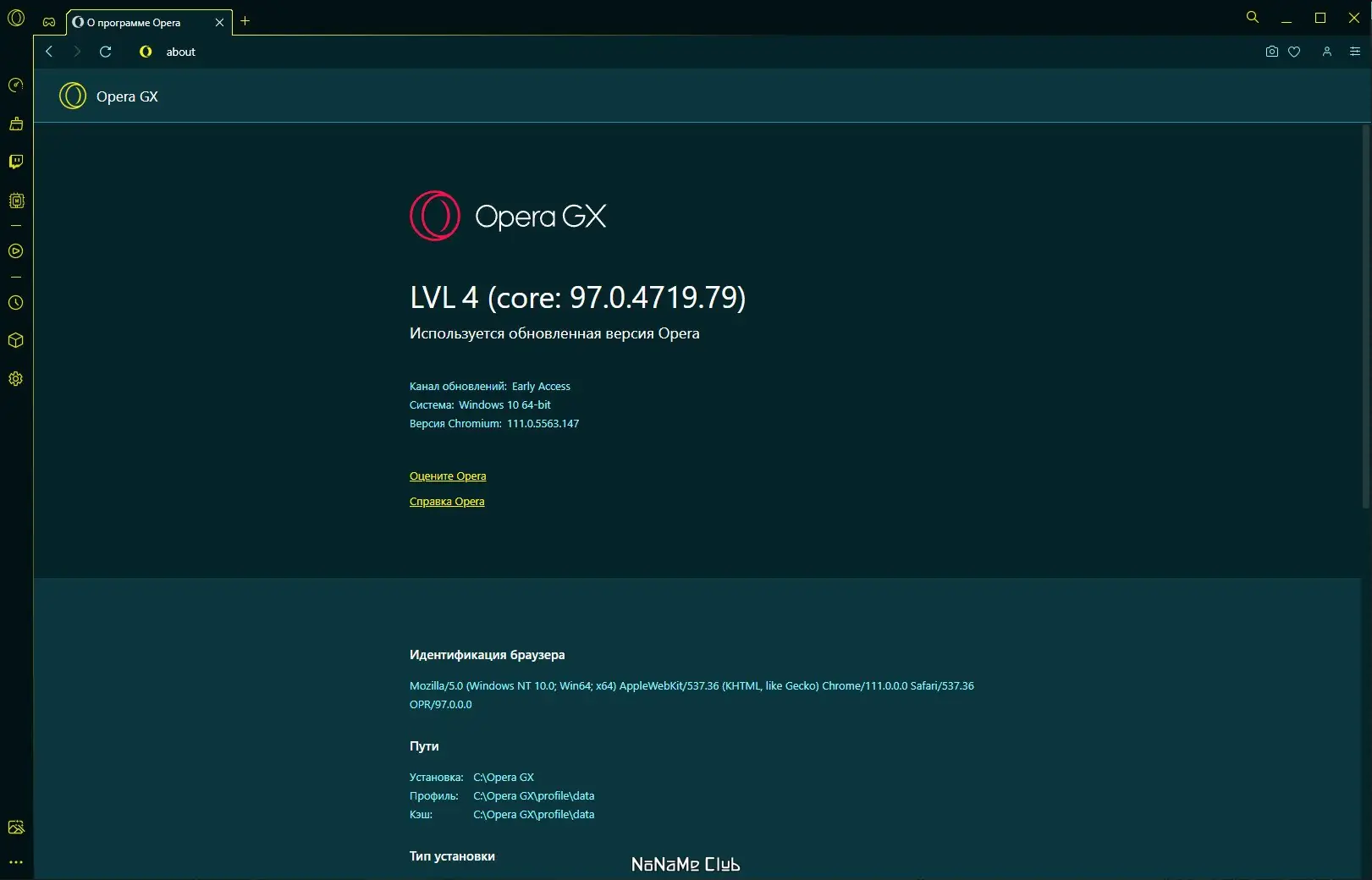Image resolution: width=1372 pixels, height=880 pixels.
Task: Close the "О программе Opera" tab
Action: point(219,23)
